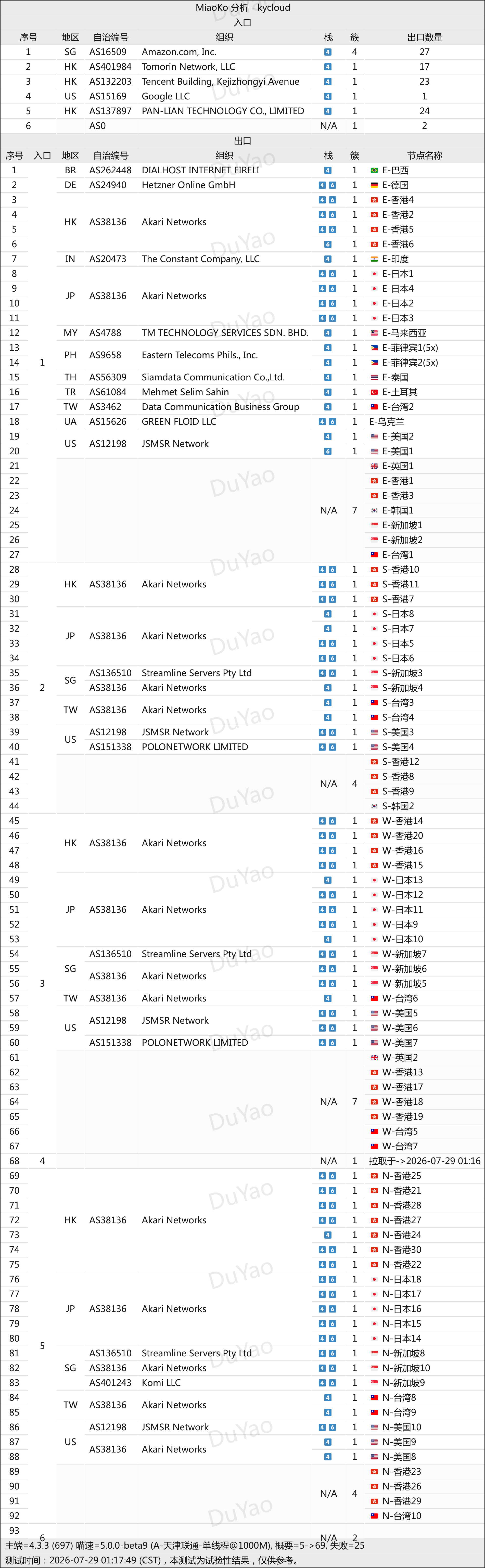485x1568 pixels.
Task: Pick the Singapore flag next to E-新加坡1
Action: click(374, 525)
